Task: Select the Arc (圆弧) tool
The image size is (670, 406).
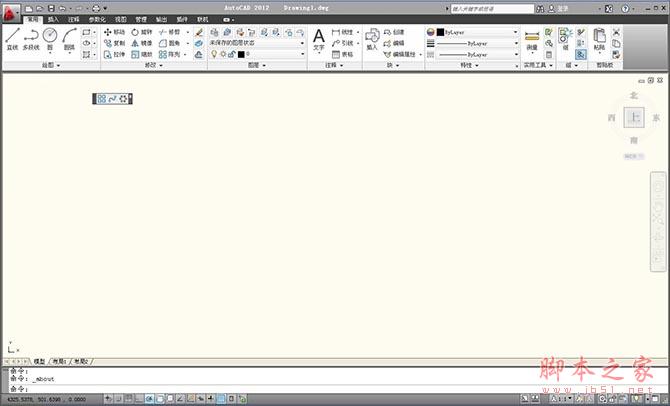Action: 69,38
